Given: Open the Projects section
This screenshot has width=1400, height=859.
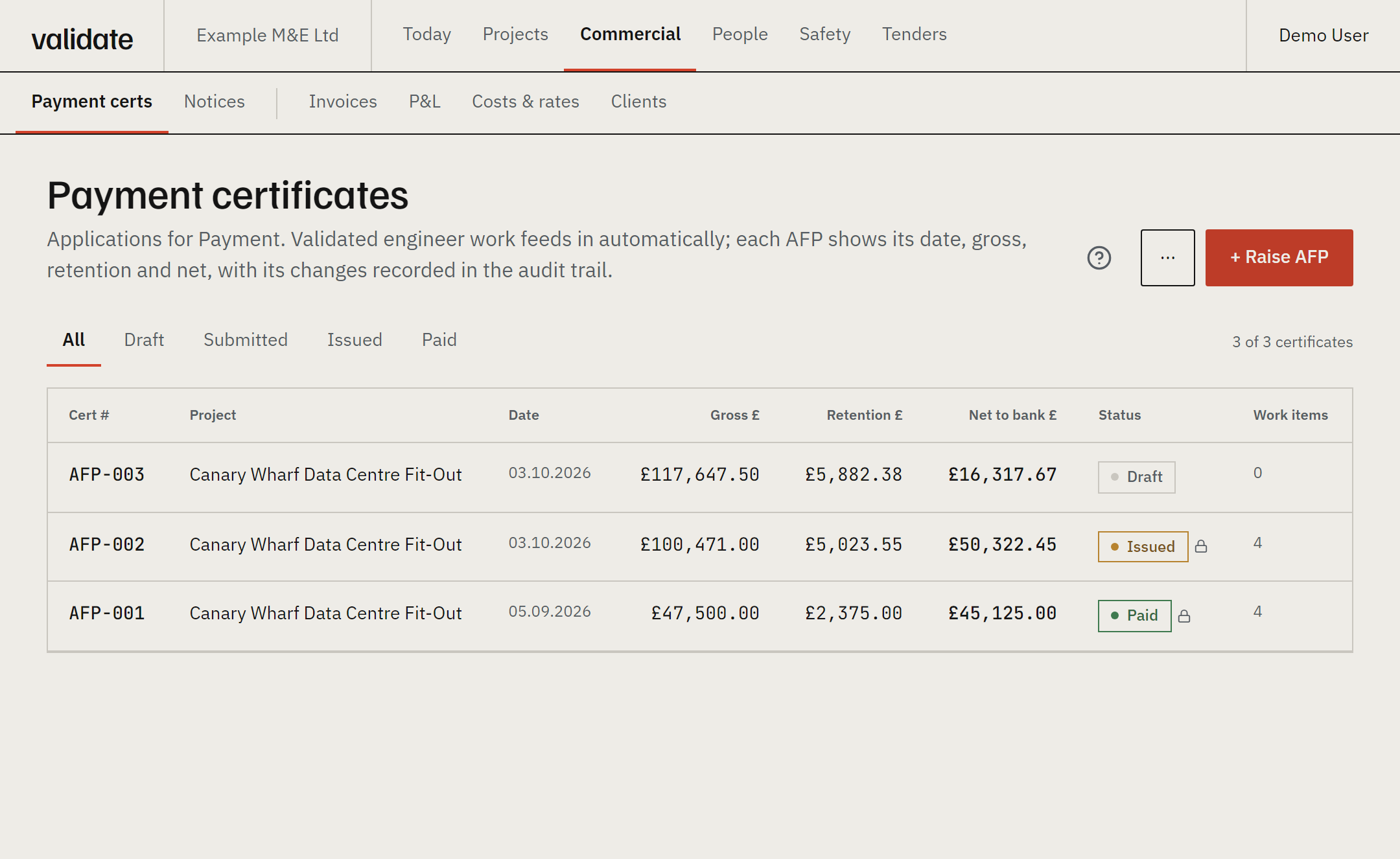Looking at the screenshot, I should point(515,34).
